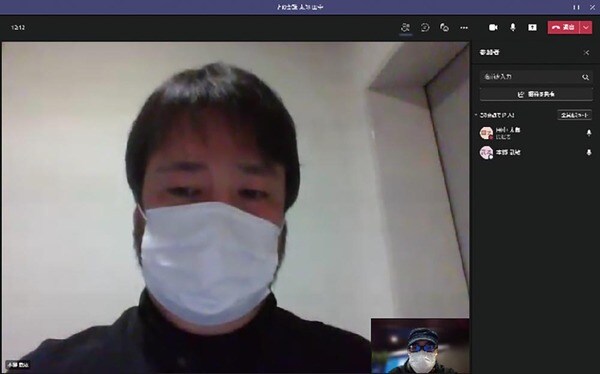The width and height of the screenshot is (600, 374).
Task: Open the participants panel icon
Action: (405, 28)
